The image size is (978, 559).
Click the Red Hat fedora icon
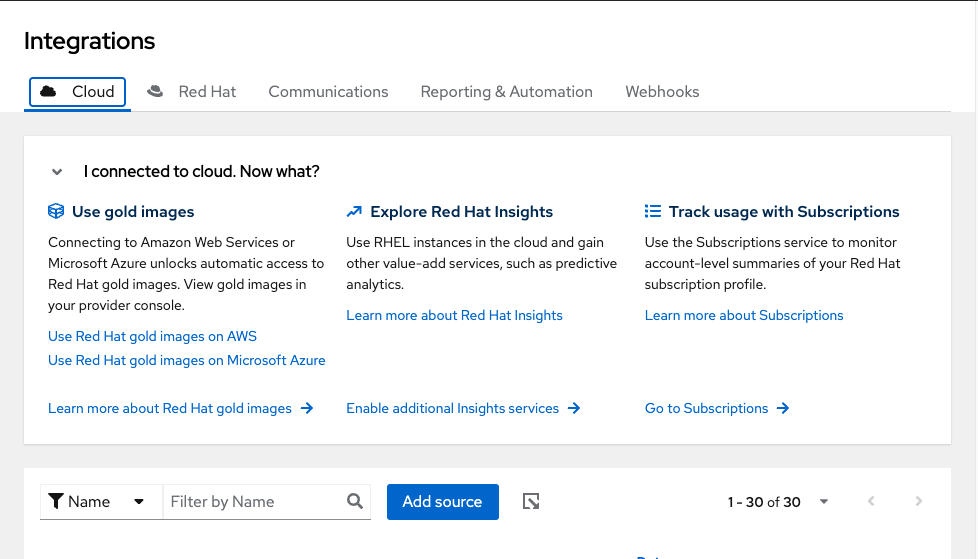tap(155, 91)
